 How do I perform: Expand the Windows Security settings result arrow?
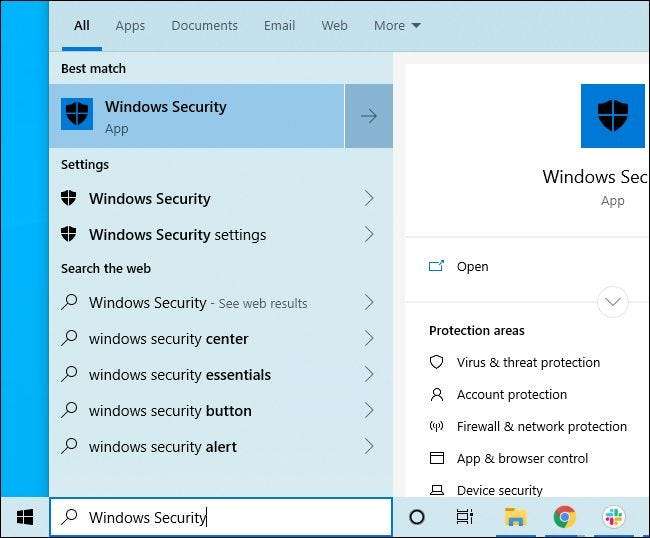tap(369, 235)
